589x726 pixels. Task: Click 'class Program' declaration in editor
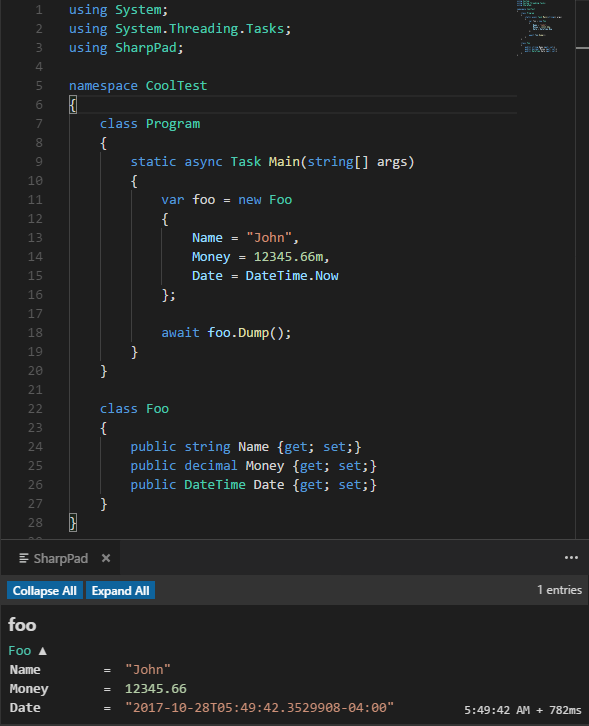click(150, 124)
